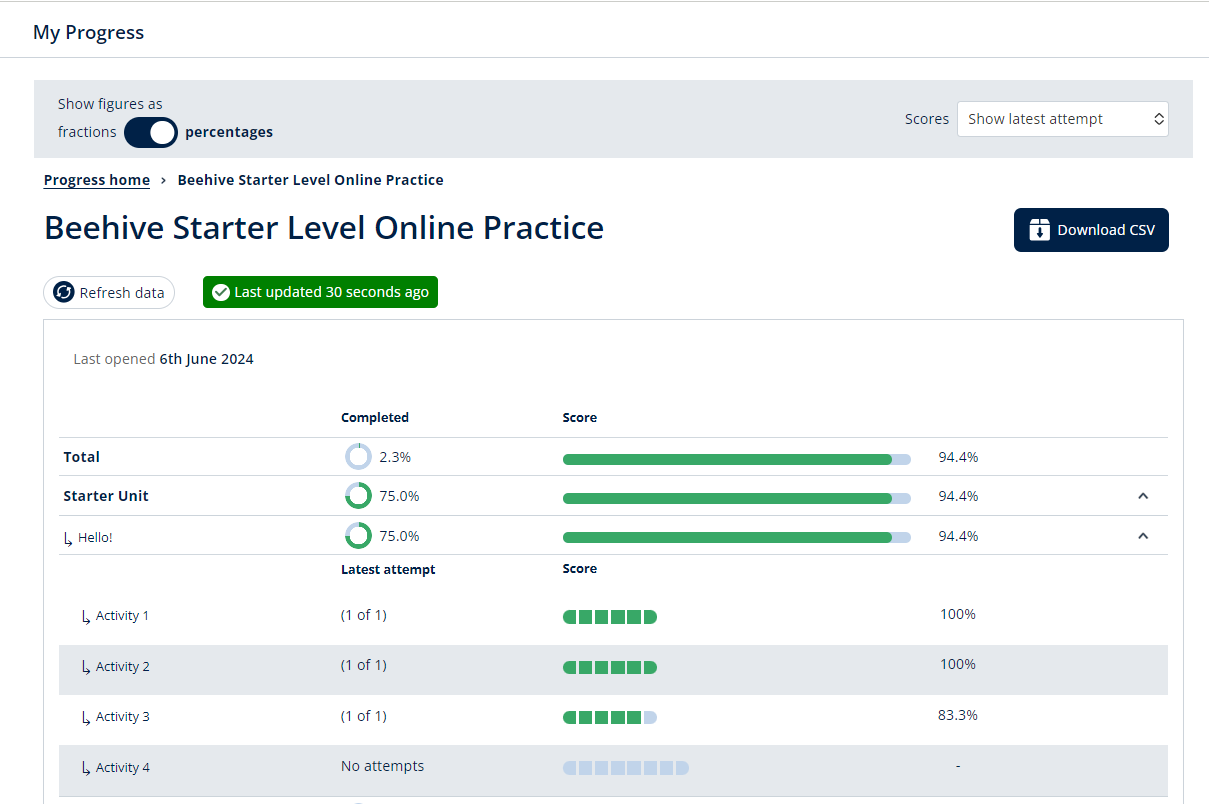Click the breadcrumb text 'Beehive Starter Level Online Practice'
Screen dimensions: 1209x804
[311, 180]
